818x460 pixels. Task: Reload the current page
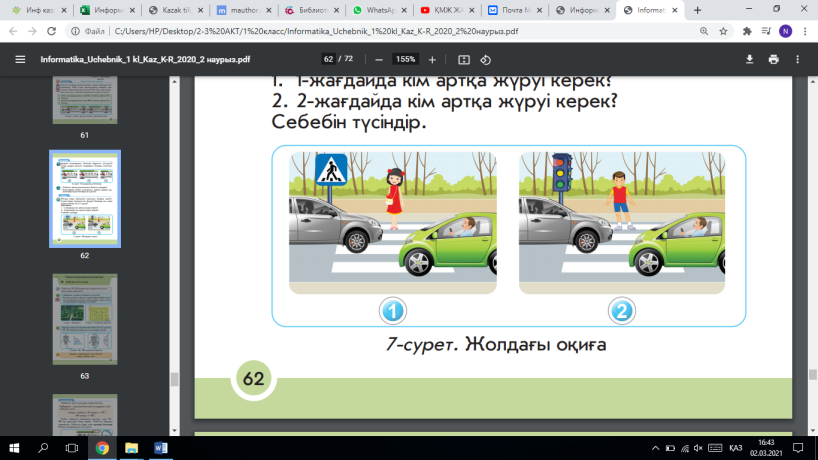51,31
